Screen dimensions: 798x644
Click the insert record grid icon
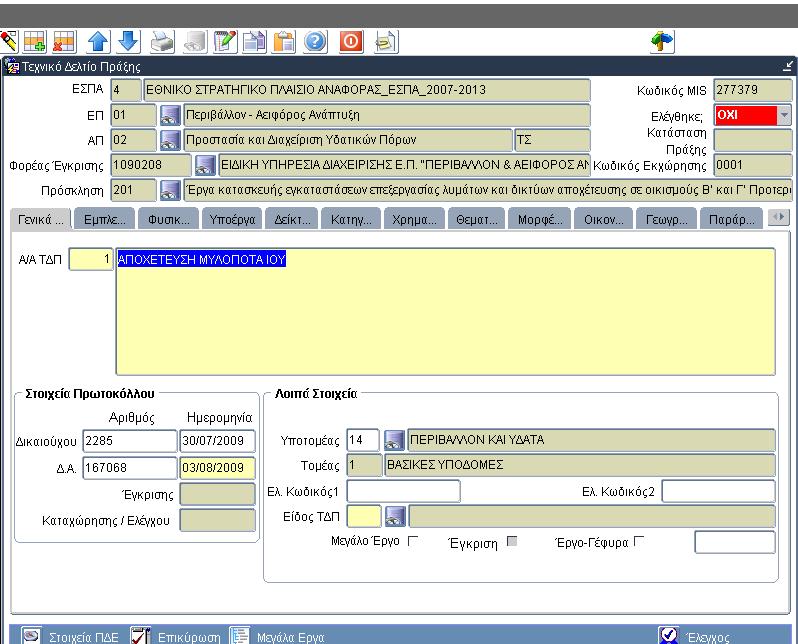coord(35,41)
